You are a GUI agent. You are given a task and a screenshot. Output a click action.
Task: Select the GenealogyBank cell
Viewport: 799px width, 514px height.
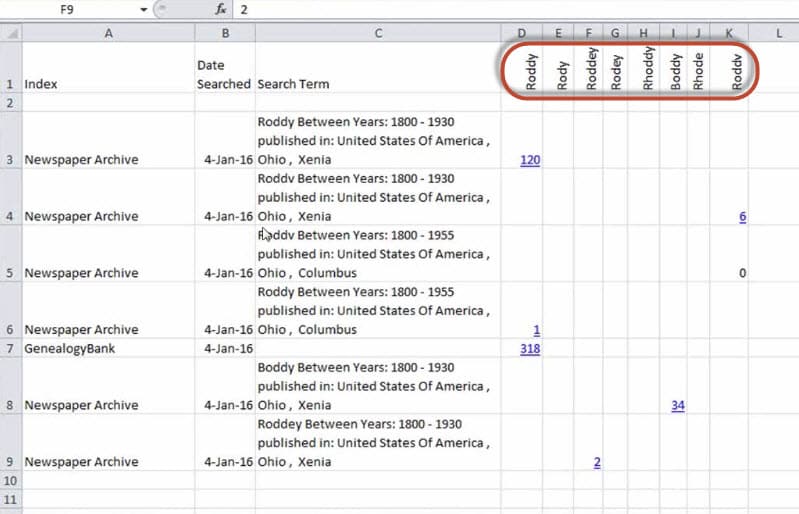(108, 349)
